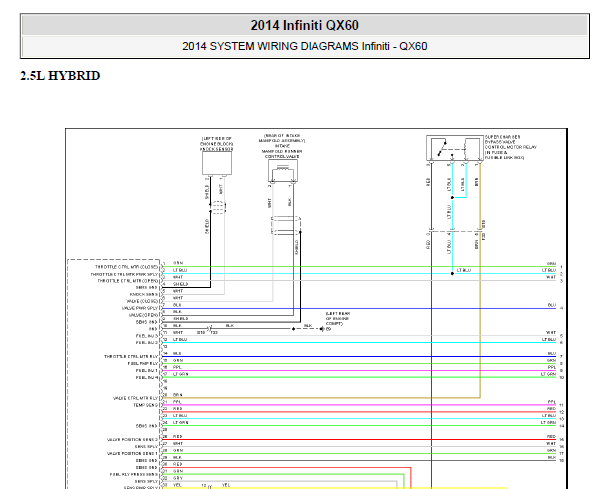
Task: Click the ground symbol left of the engine compartment note
Action: [322, 329]
